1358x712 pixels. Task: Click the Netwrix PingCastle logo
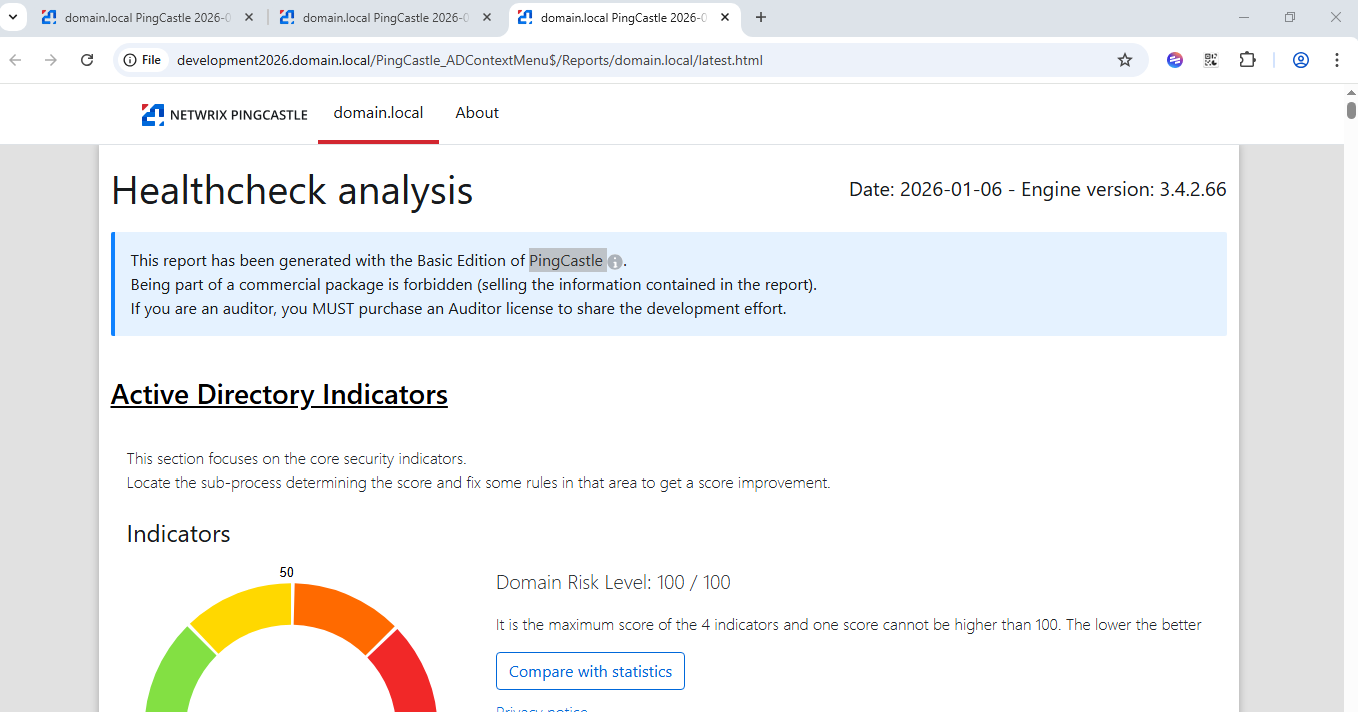[224, 114]
